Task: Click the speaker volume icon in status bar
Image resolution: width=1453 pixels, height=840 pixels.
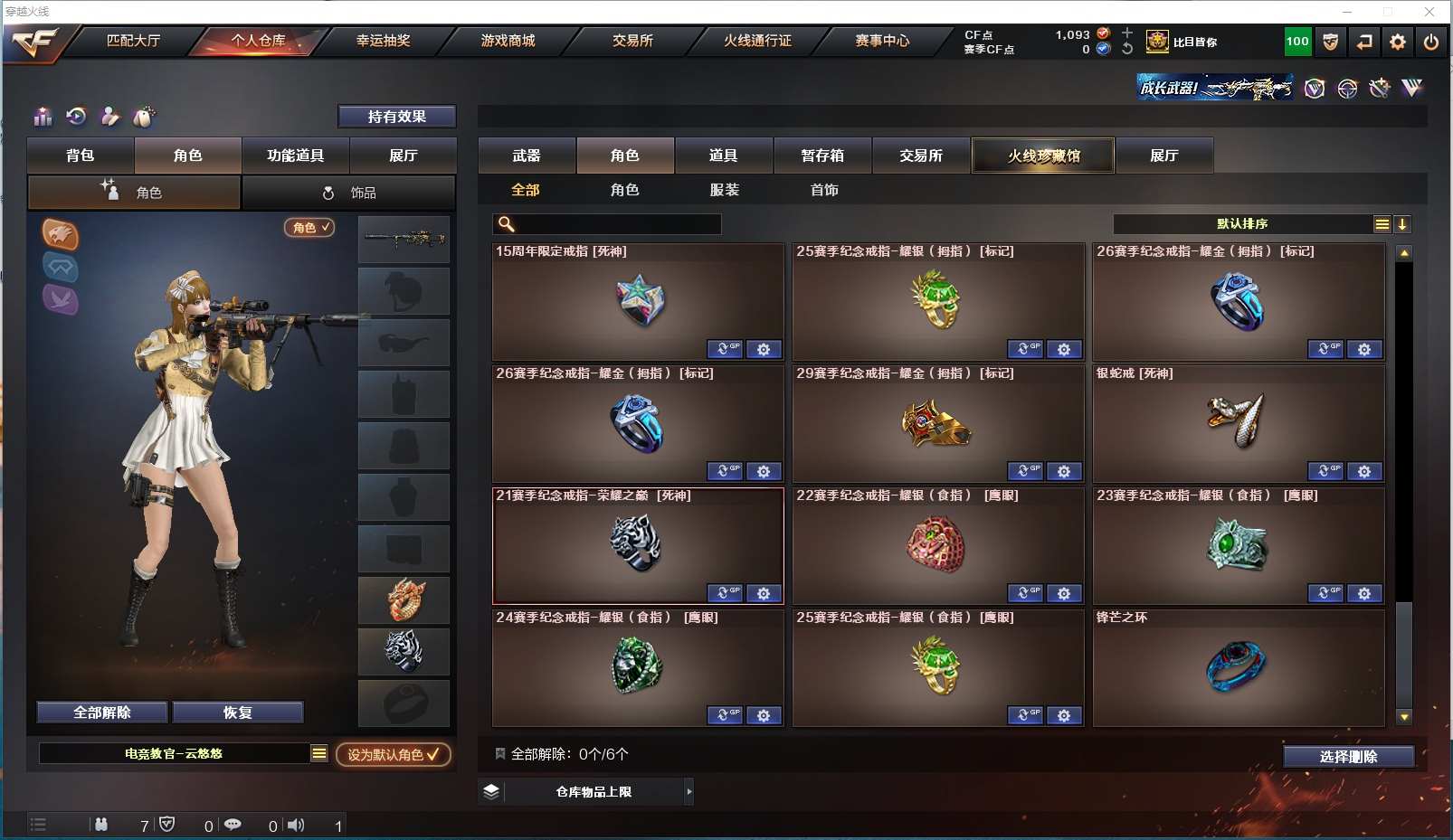Action: click(296, 825)
